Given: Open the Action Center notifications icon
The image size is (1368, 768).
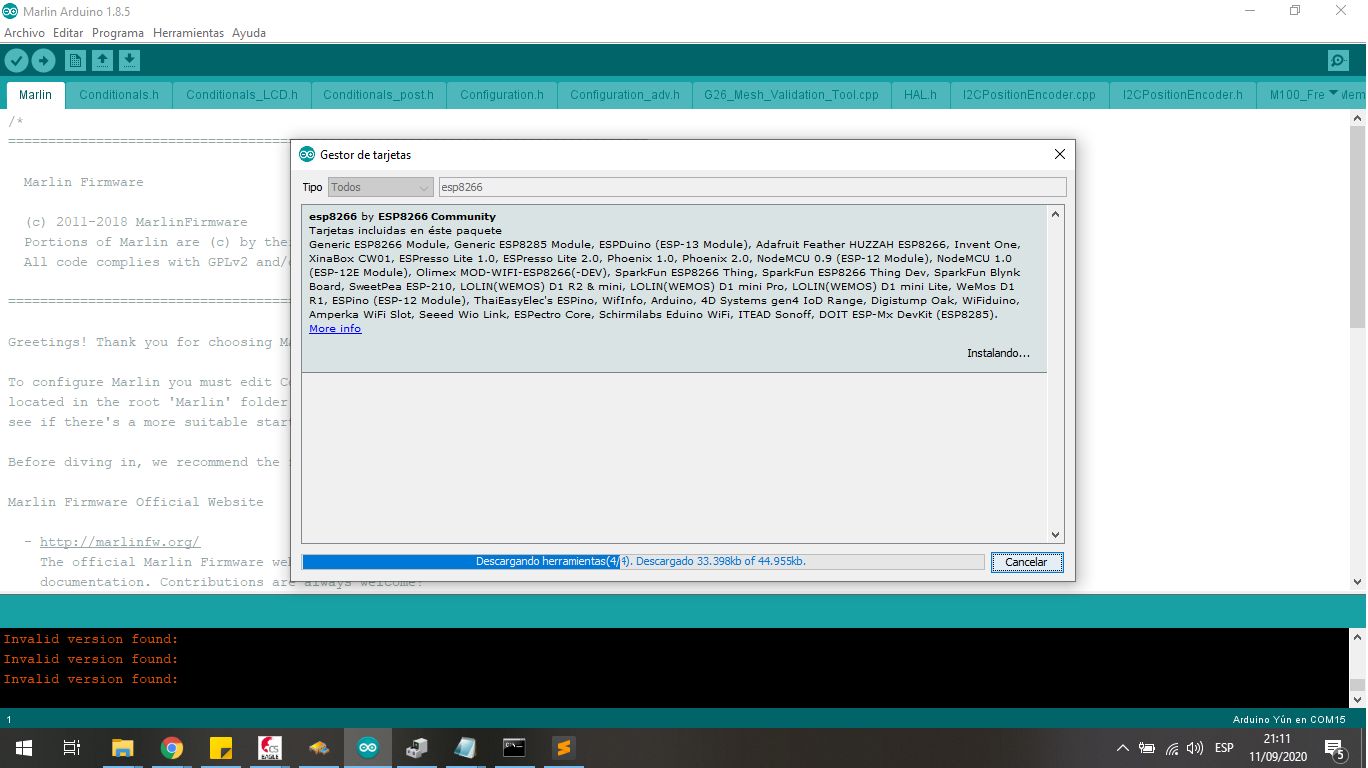Looking at the screenshot, I should click(1333, 748).
